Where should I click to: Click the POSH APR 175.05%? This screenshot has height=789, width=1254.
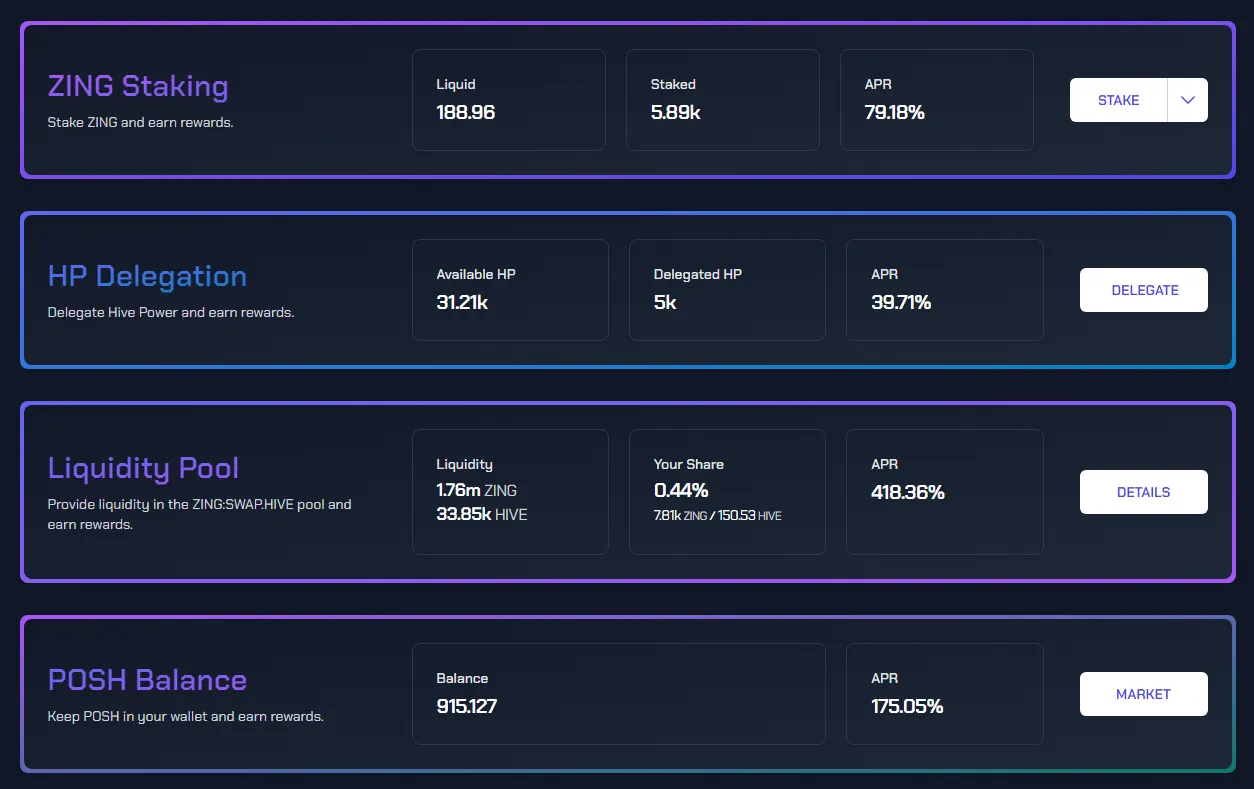coord(907,706)
